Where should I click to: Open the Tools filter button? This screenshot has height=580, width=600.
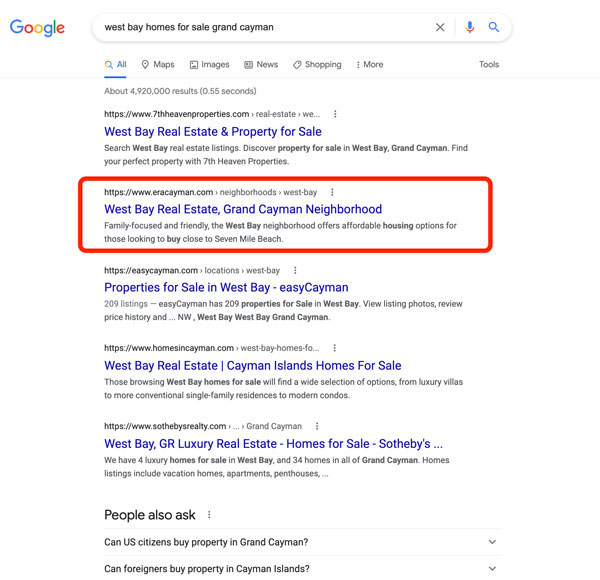coord(489,64)
